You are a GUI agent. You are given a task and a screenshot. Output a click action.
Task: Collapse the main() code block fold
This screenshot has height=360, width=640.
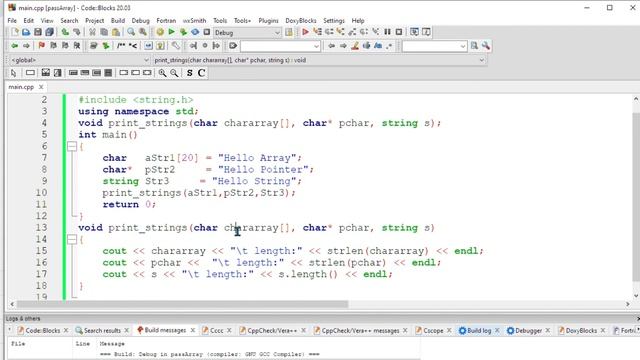click(72, 146)
